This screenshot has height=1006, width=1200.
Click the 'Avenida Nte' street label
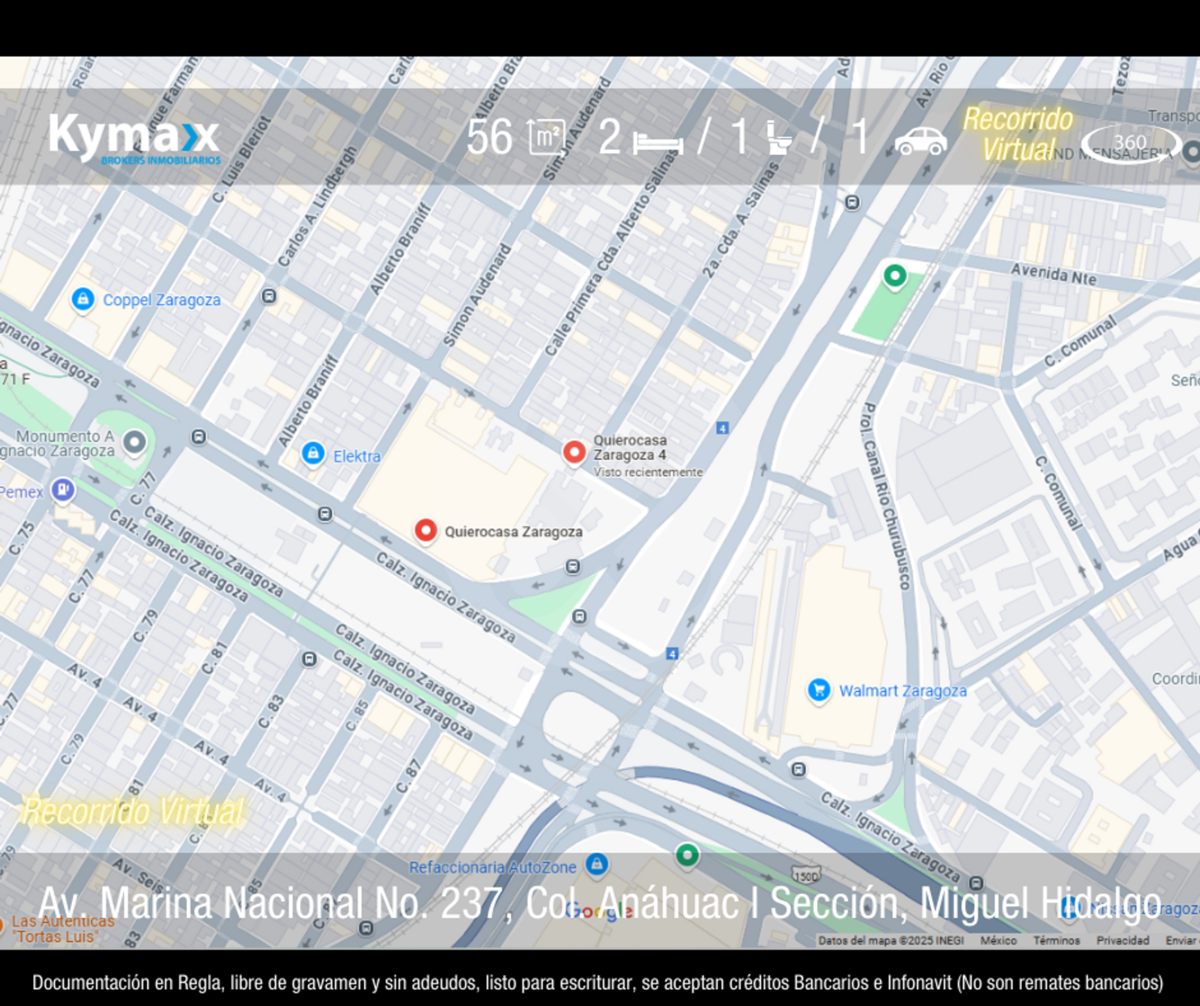coord(1054,274)
